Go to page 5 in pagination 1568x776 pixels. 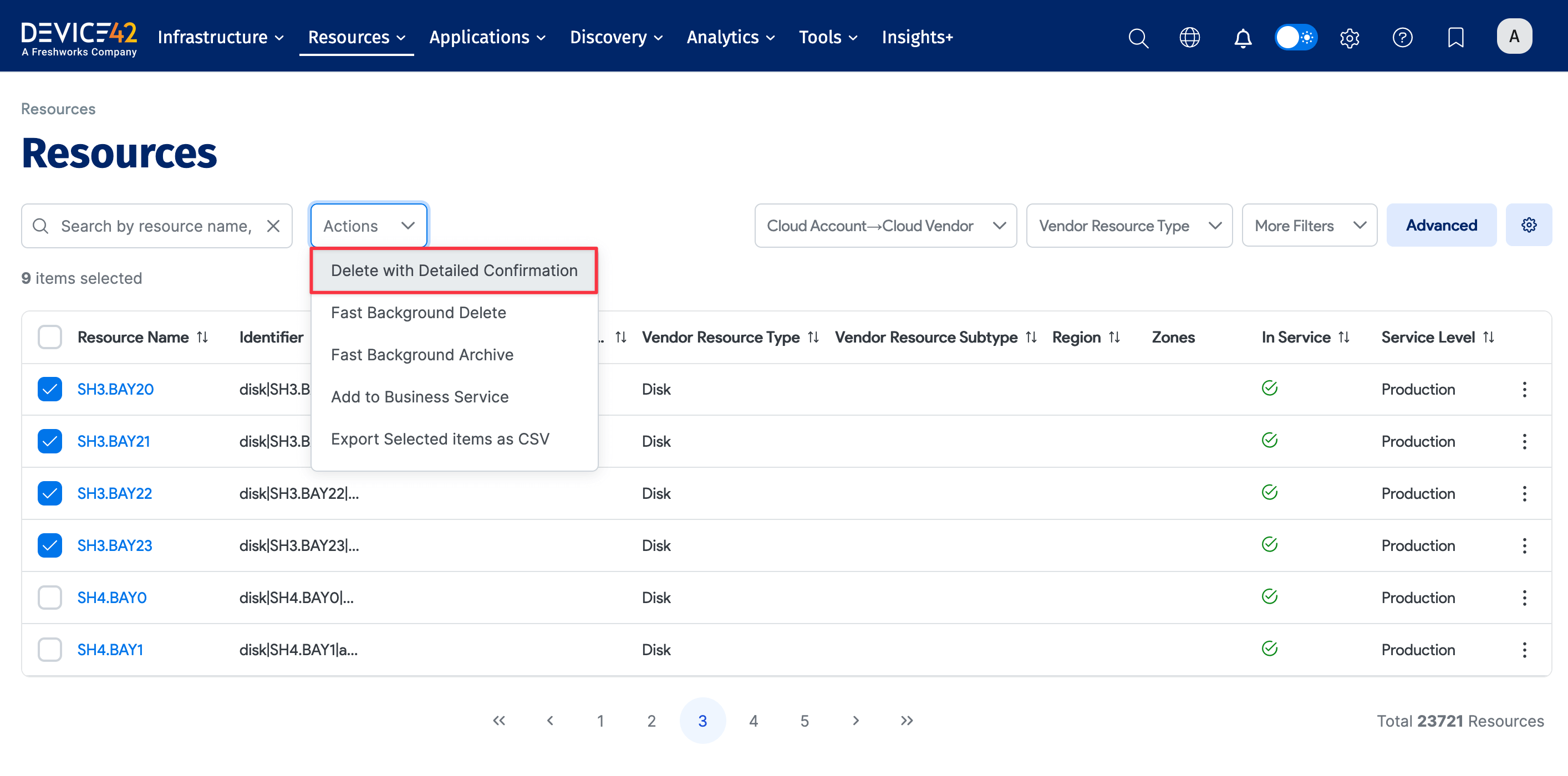(804, 720)
